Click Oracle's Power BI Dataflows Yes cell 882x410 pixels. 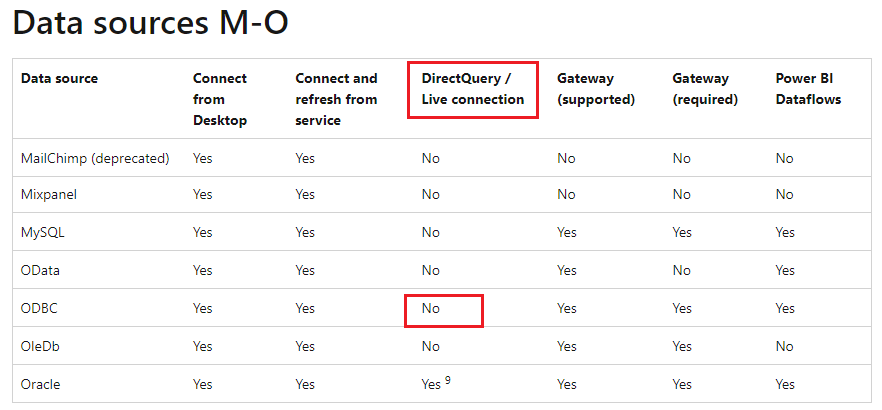pyautogui.click(x=785, y=385)
